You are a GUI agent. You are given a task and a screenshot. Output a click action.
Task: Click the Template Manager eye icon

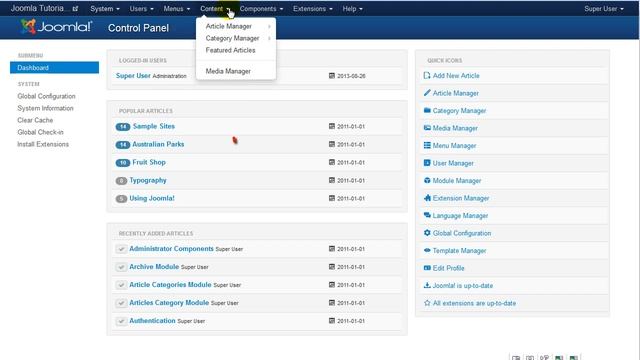[427, 250]
